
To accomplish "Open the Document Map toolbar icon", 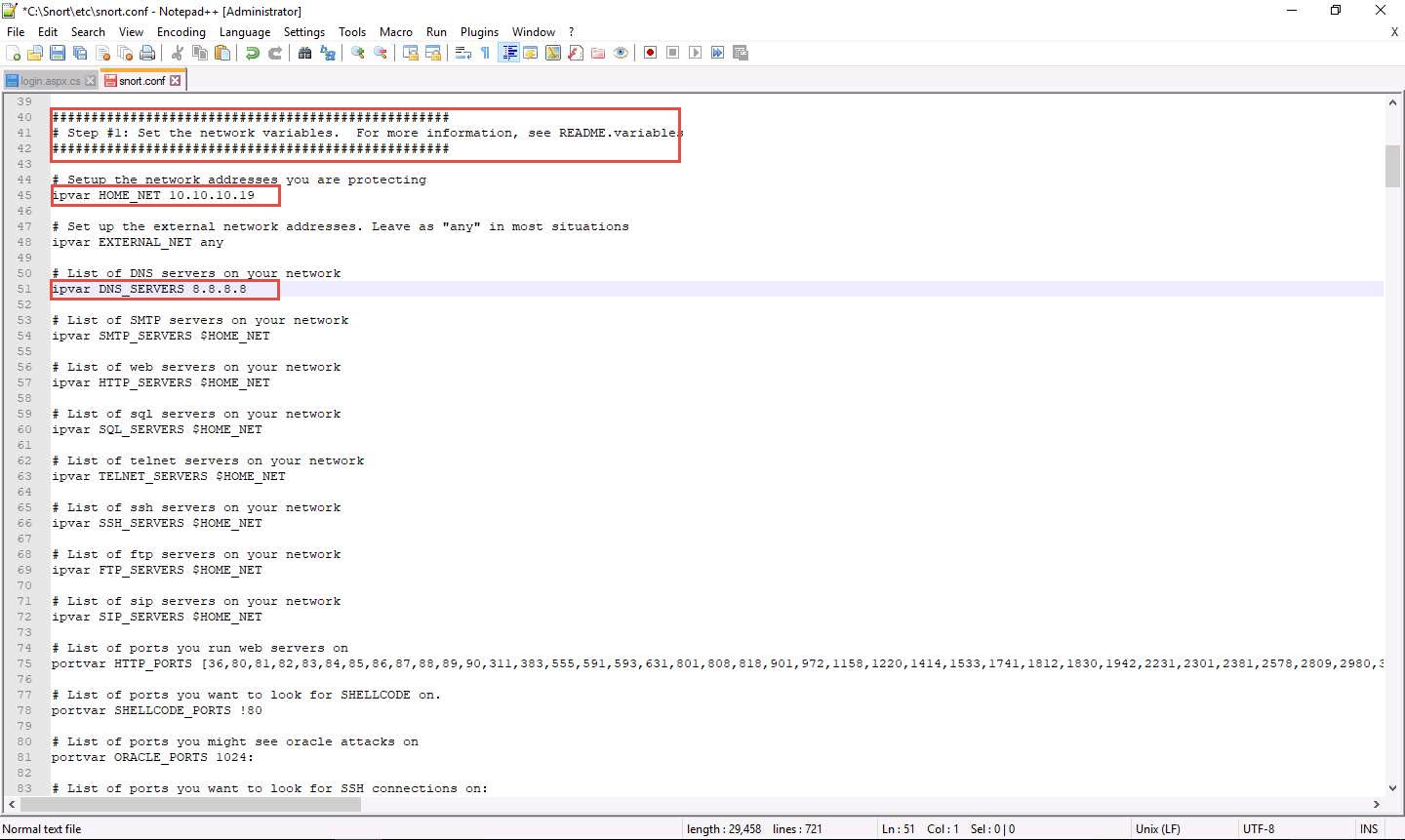I will coord(553,53).
